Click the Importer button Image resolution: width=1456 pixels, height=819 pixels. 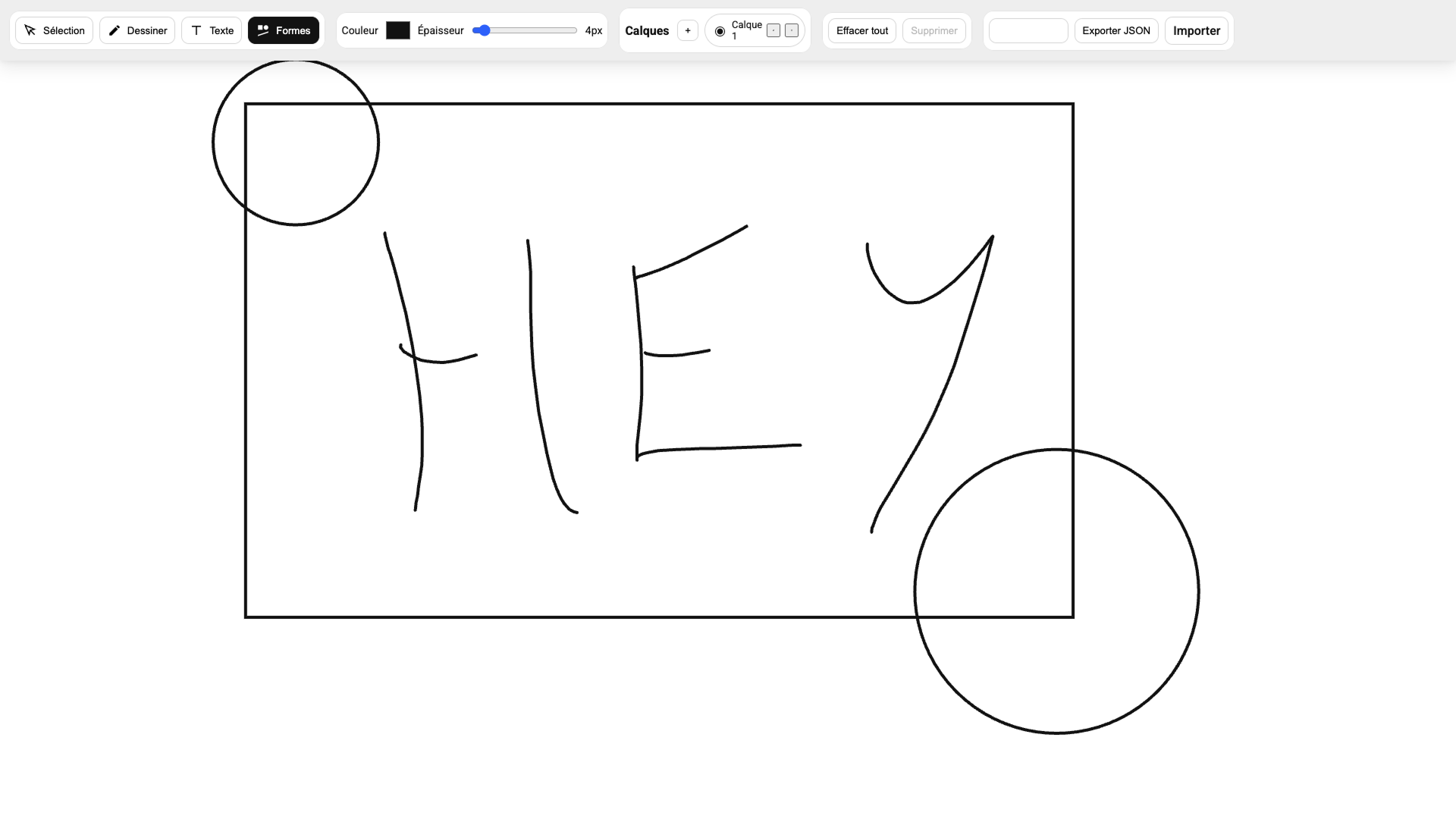(1197, 30)
